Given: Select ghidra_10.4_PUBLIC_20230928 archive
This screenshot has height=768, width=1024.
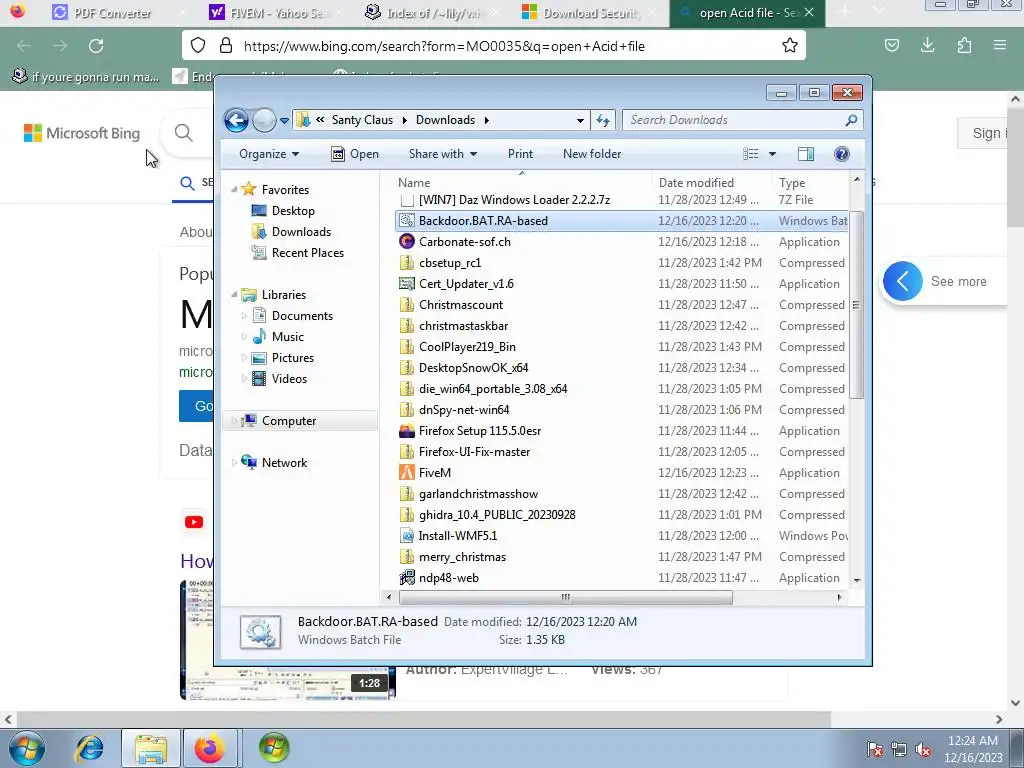Looking at the screenshot, I should (x=497, y=515).
